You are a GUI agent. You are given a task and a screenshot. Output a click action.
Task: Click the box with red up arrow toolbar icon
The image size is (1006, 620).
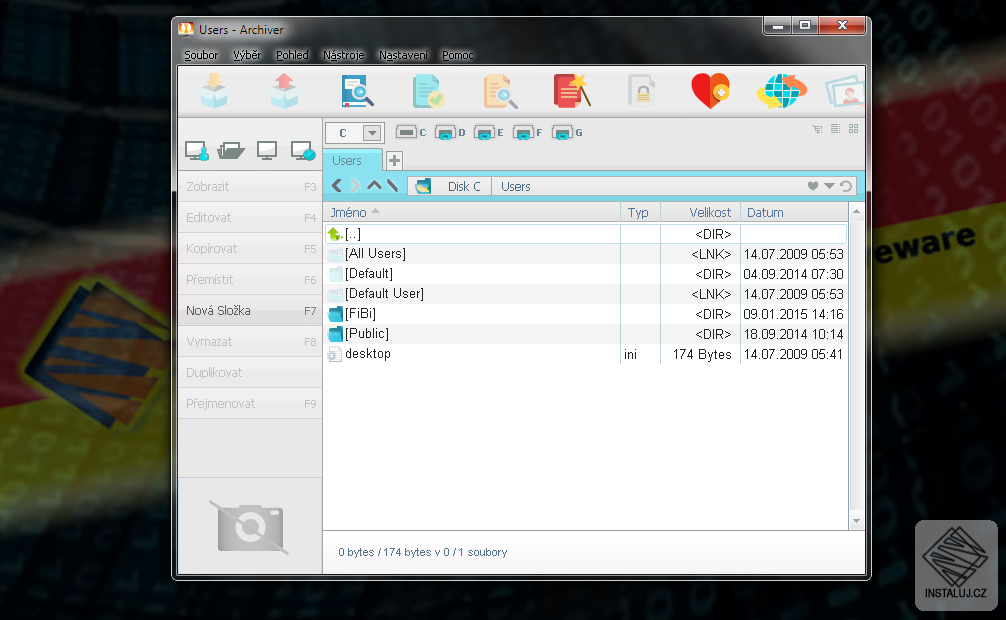click(284, 90)
